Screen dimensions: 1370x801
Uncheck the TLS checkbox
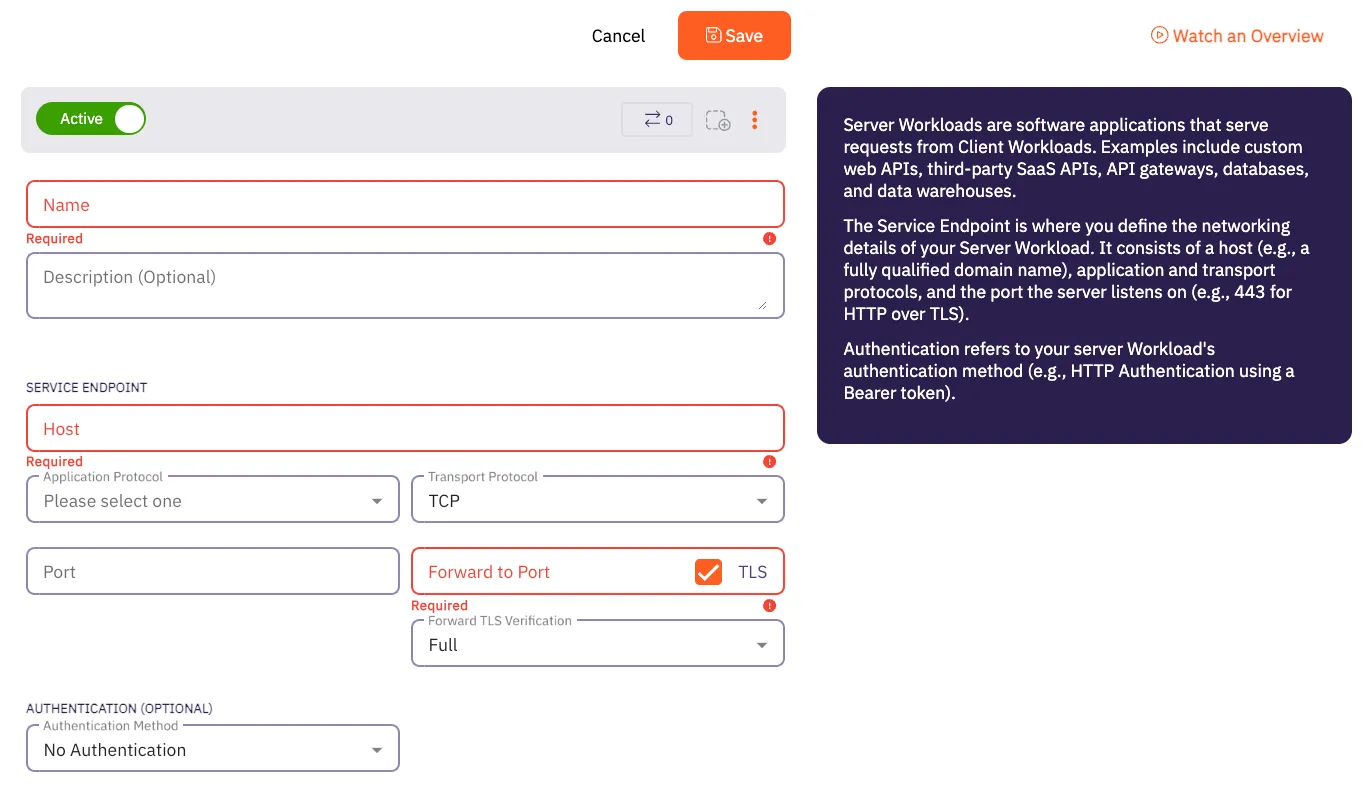tap(708, 571)
